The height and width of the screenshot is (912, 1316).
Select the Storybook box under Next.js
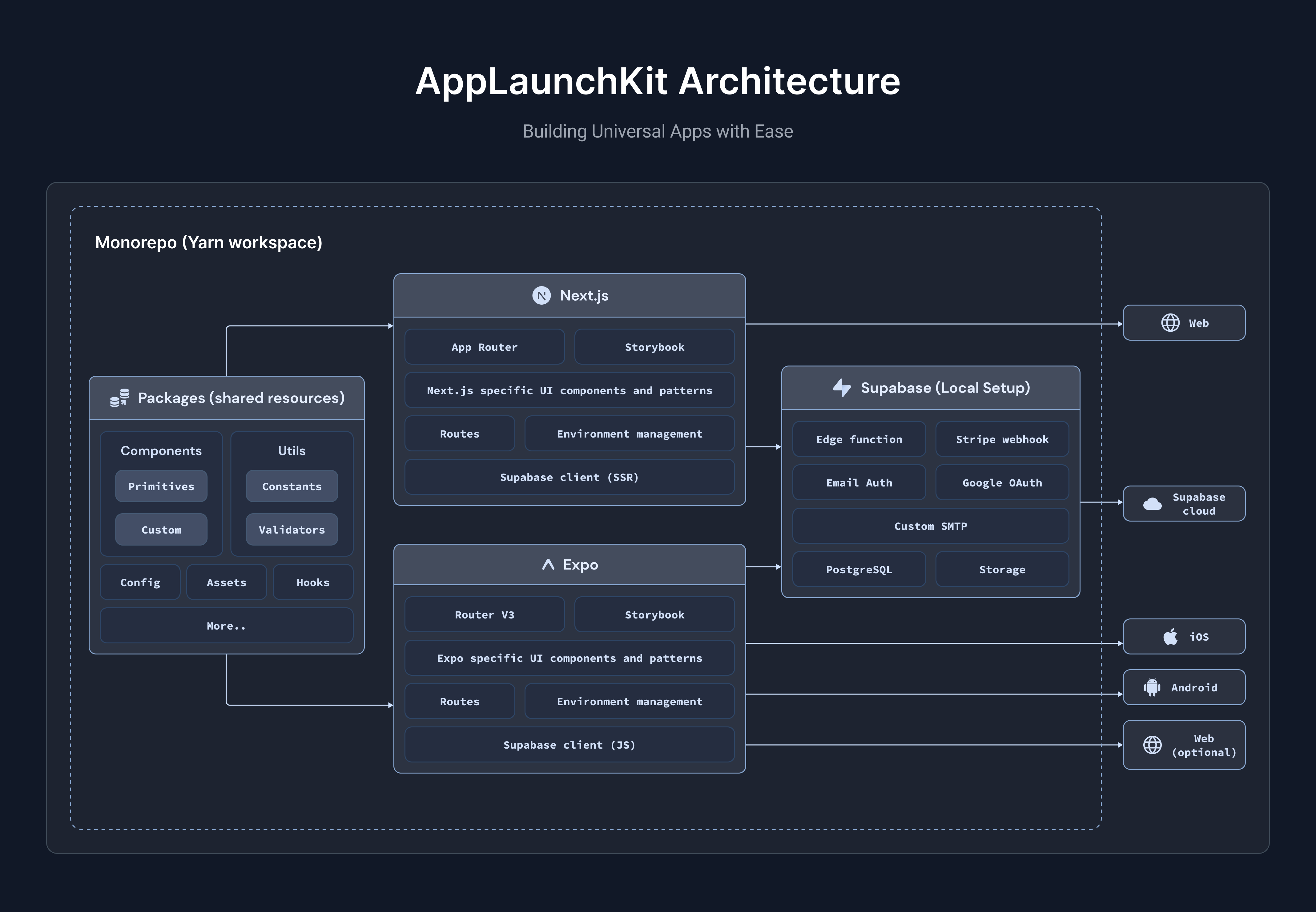[654, 347]
